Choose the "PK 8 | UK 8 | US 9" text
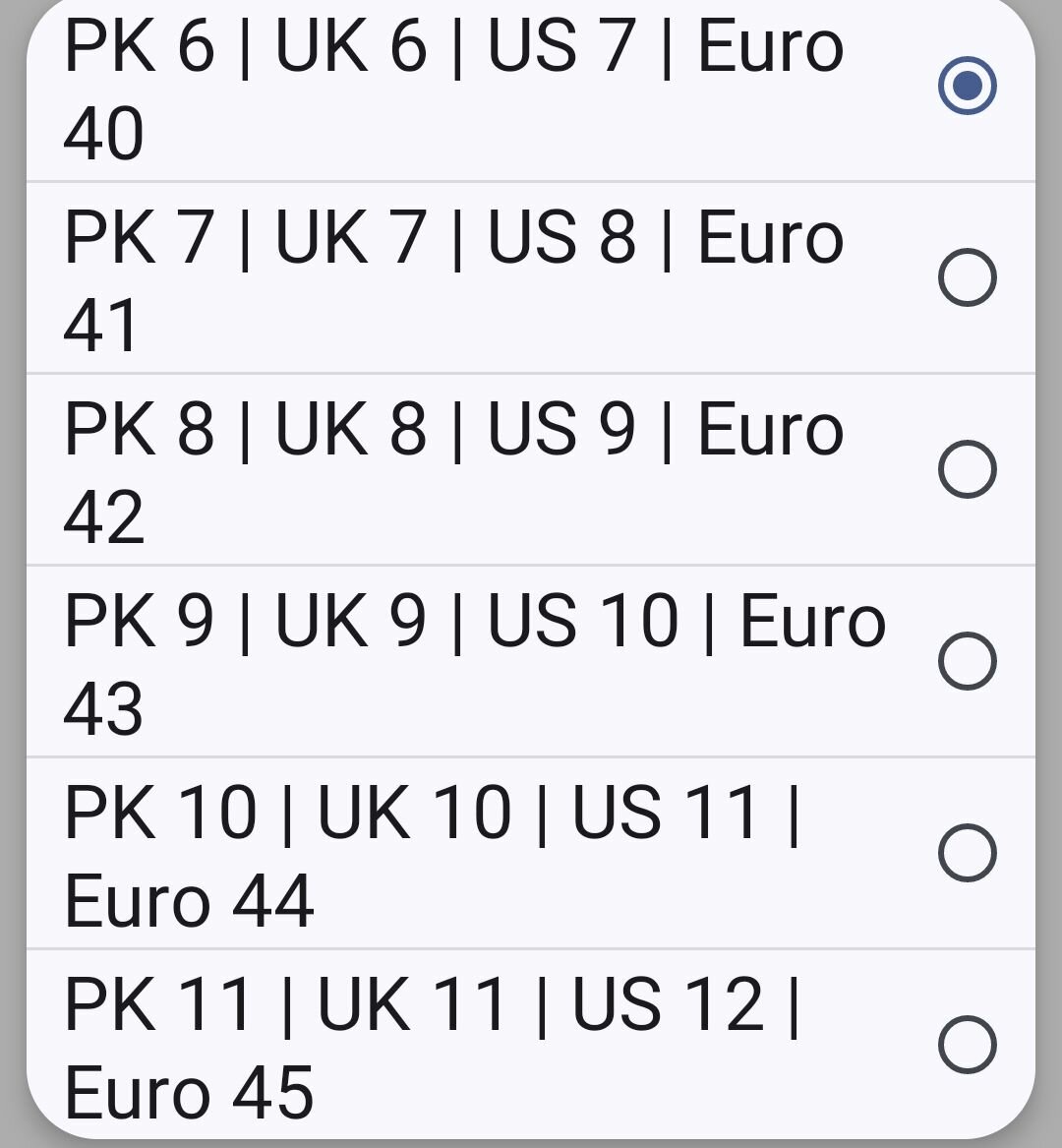The width and height of the screenshot is (1062, 1148). [350, 430]
